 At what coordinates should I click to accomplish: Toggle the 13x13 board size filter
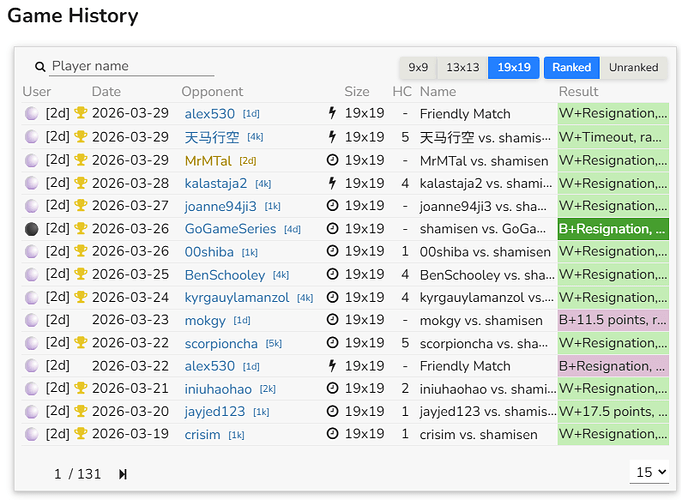click(x=463, y=68)
